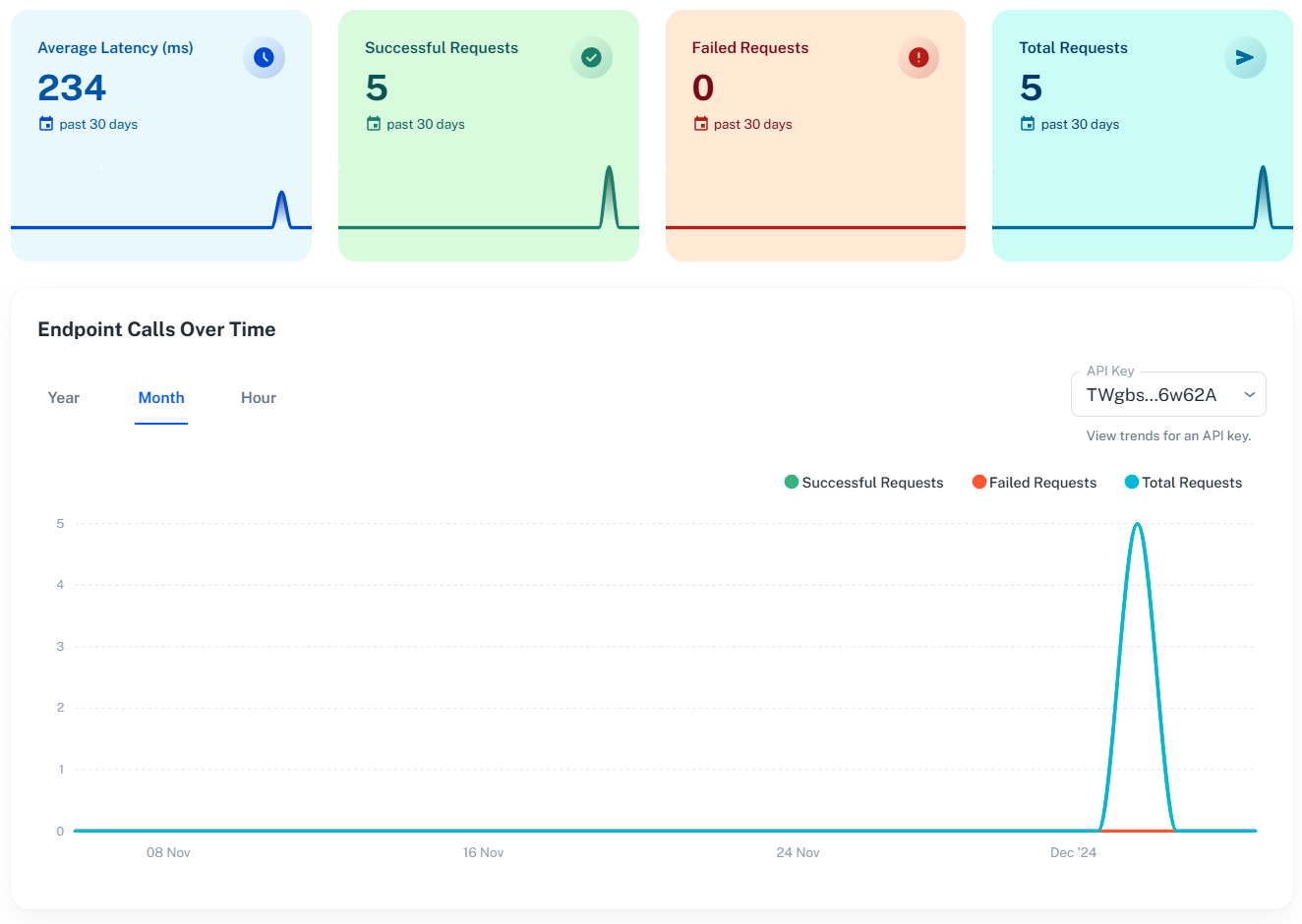Click the Total Requests card sparkline peak
The image size is (1302, 924).
1264,167
